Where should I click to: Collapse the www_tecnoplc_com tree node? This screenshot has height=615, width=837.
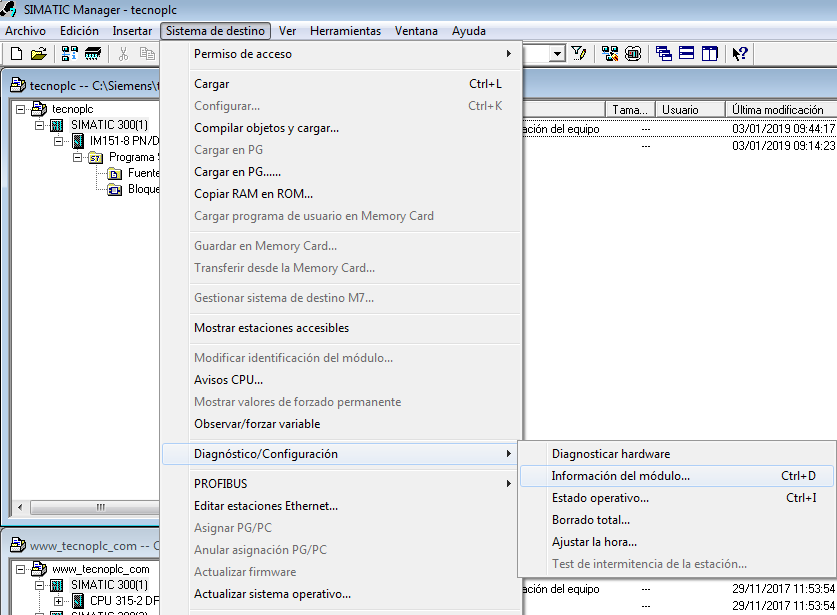tap(21, 570)
